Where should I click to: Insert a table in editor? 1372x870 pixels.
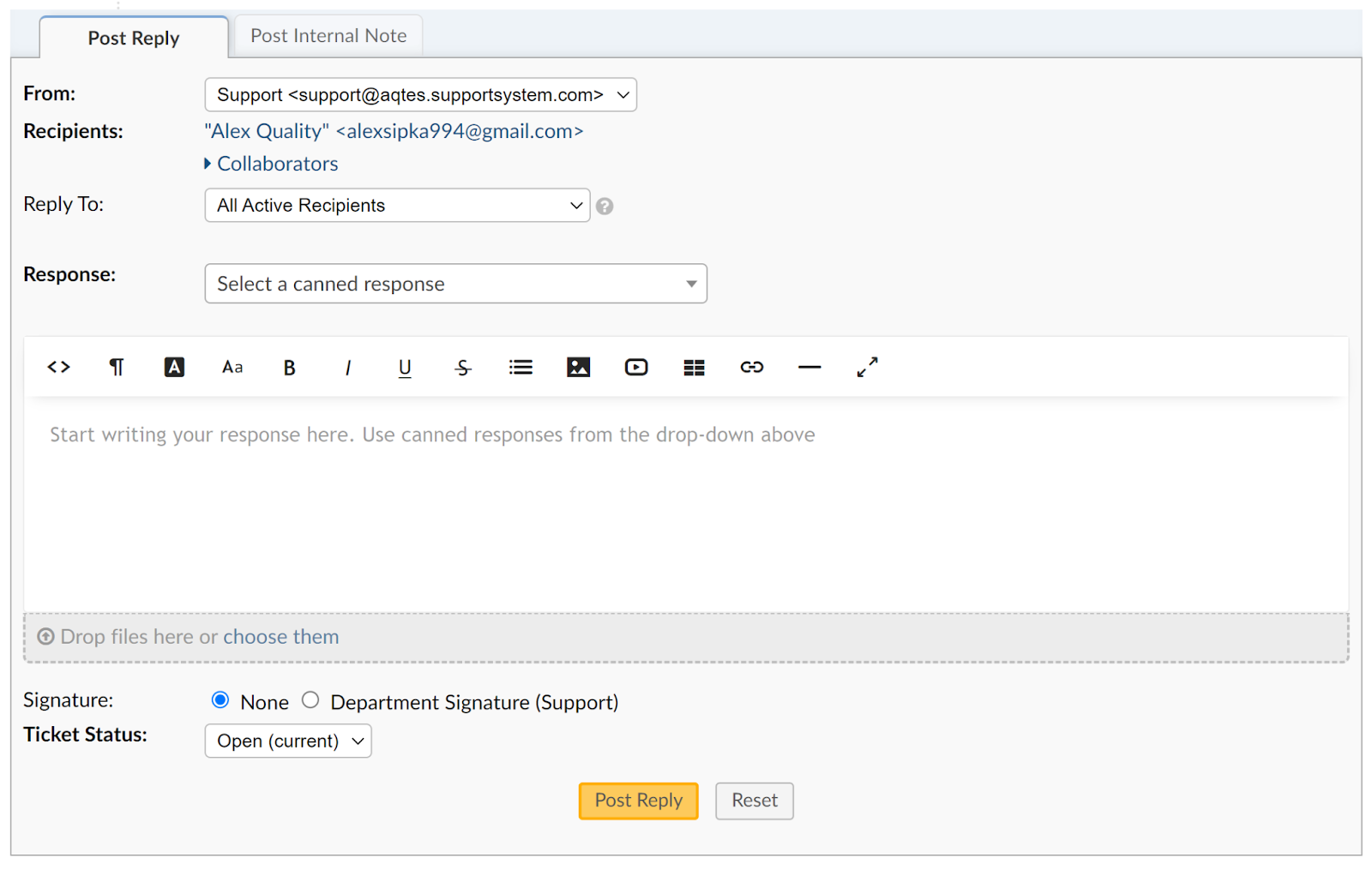pos(694,368)
